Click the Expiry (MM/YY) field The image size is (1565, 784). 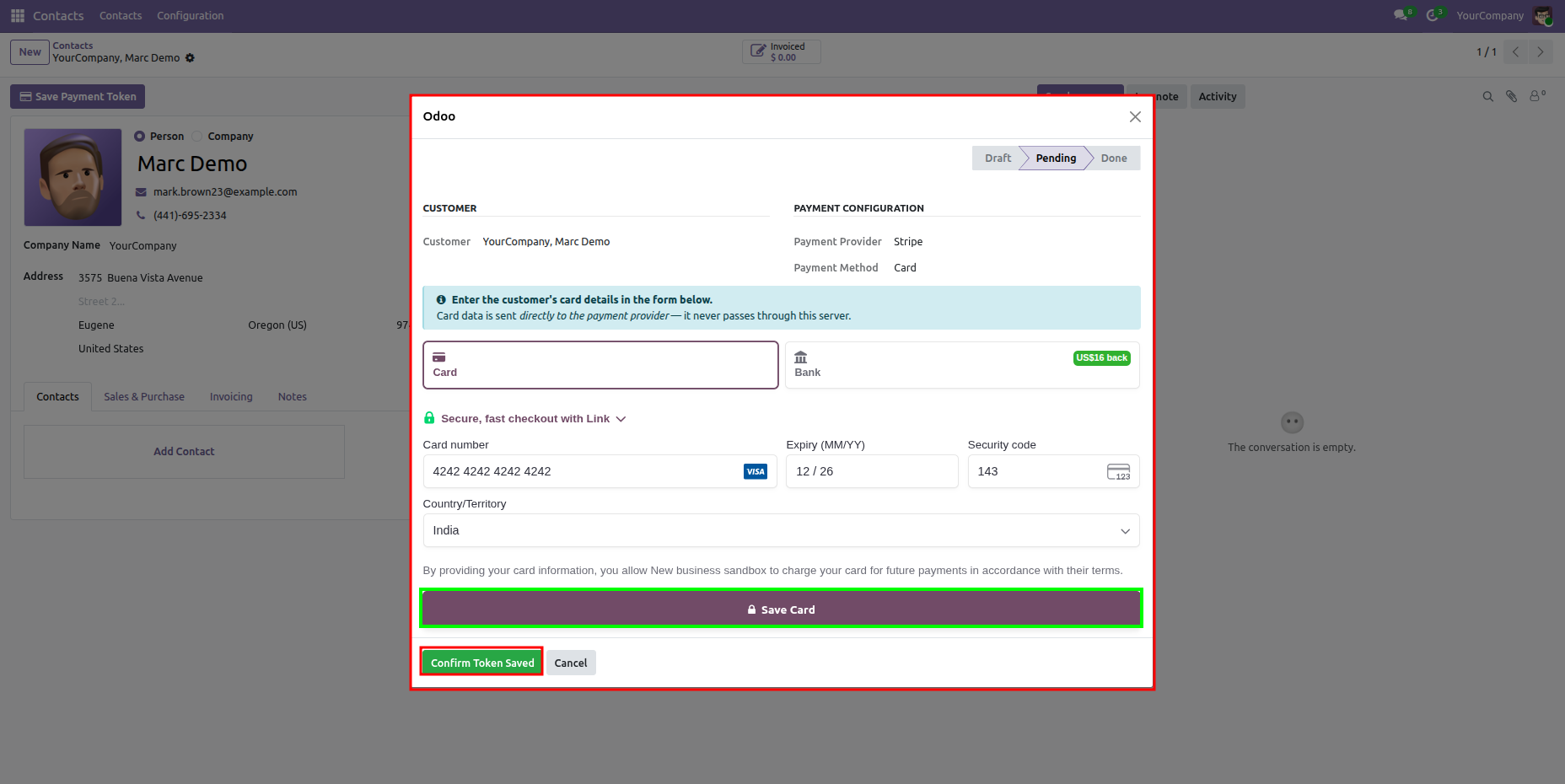(872, 472)
